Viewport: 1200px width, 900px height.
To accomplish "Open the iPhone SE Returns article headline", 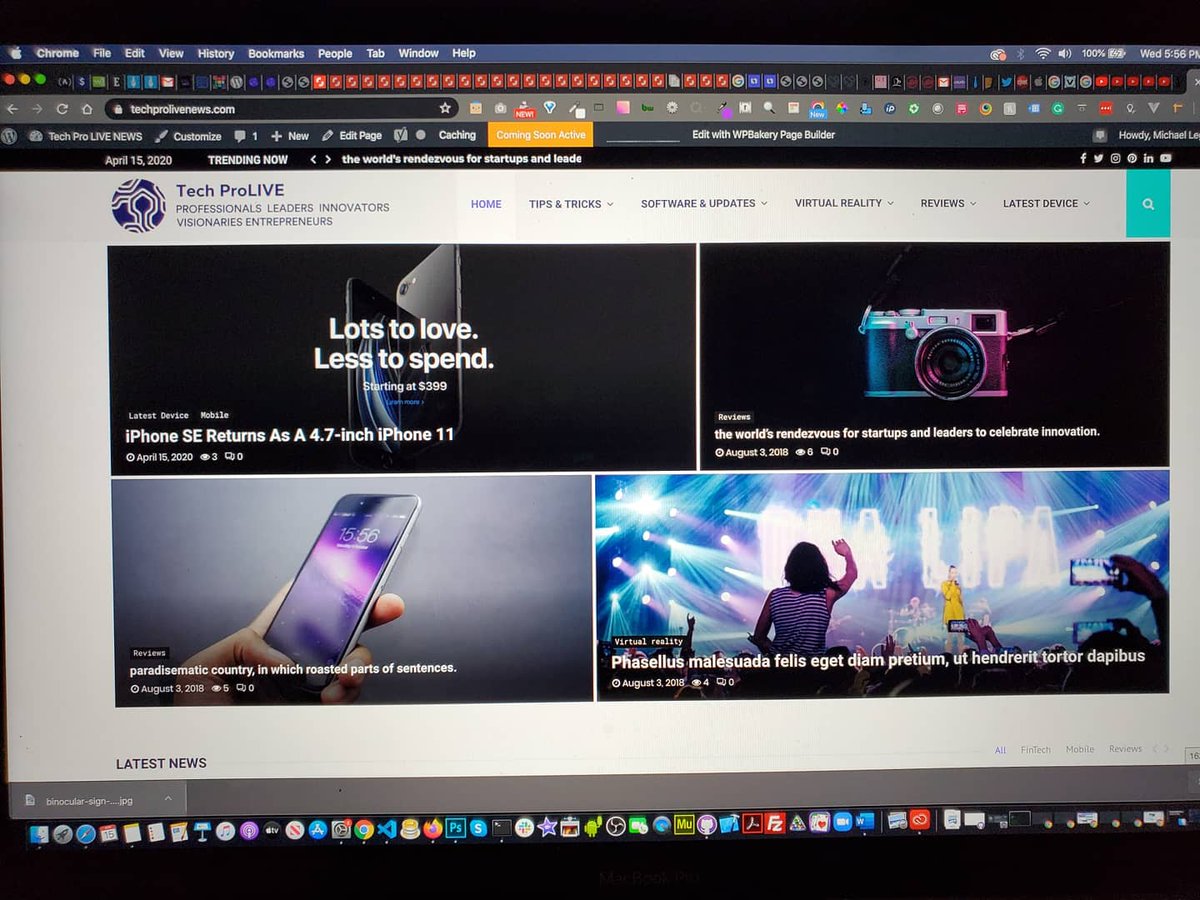I will (289, 435).
